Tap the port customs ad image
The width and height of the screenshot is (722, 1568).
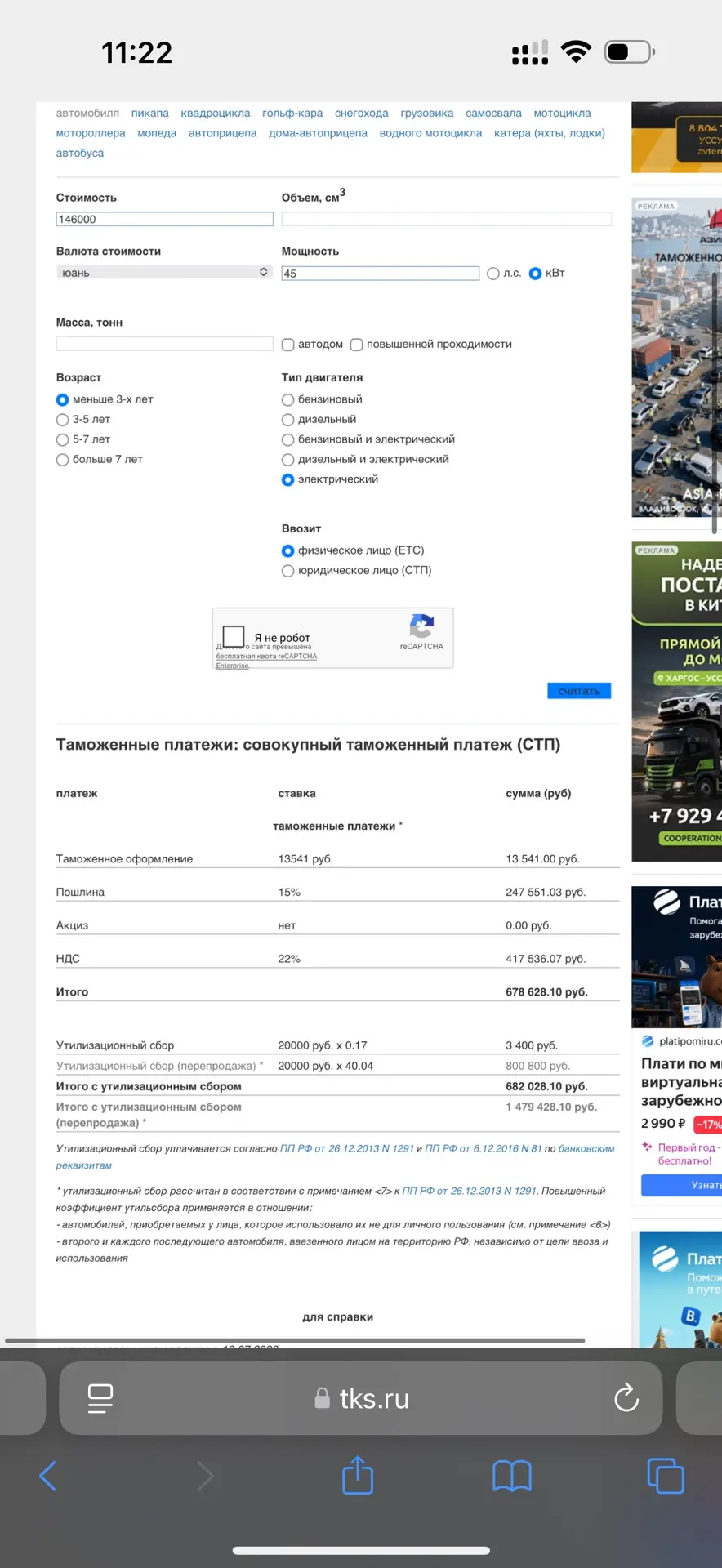point(677,357)
